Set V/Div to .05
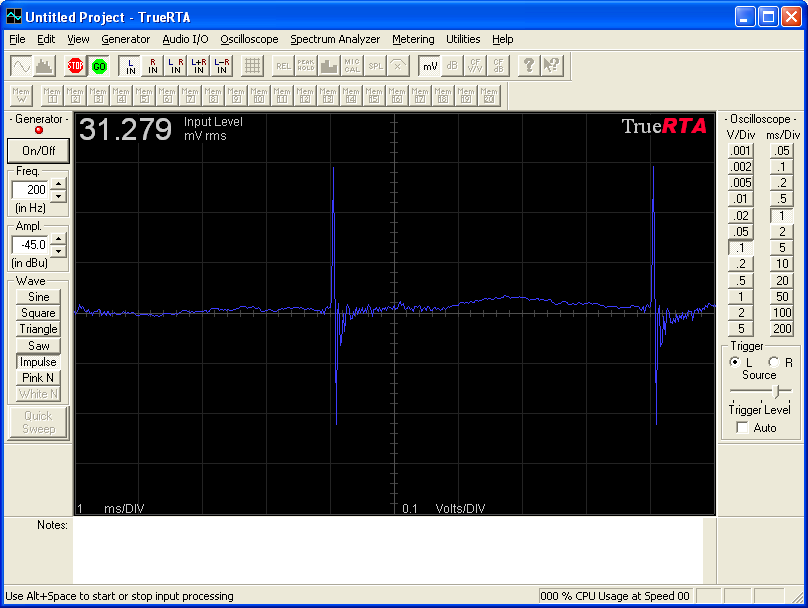Viewport: 808px width, 608px height. point(740,232)
